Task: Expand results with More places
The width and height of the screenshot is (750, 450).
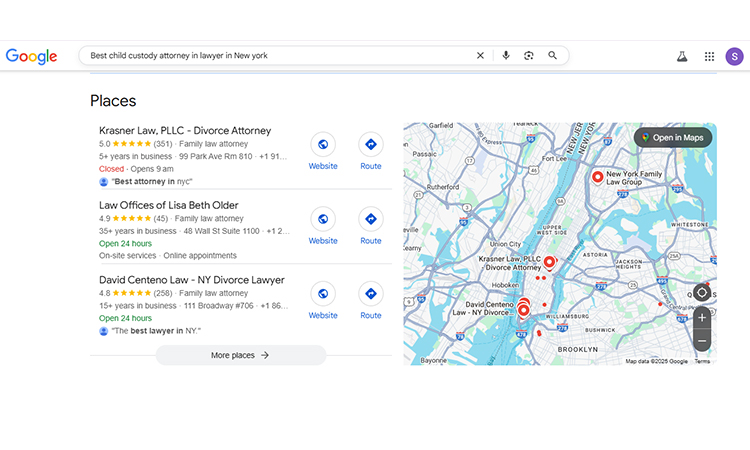Action: 241,355
